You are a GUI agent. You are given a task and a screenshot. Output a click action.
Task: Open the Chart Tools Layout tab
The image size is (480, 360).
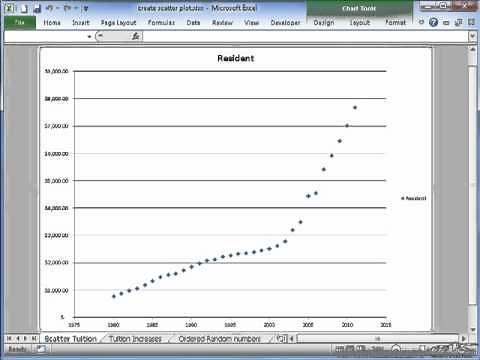point(360,23)
